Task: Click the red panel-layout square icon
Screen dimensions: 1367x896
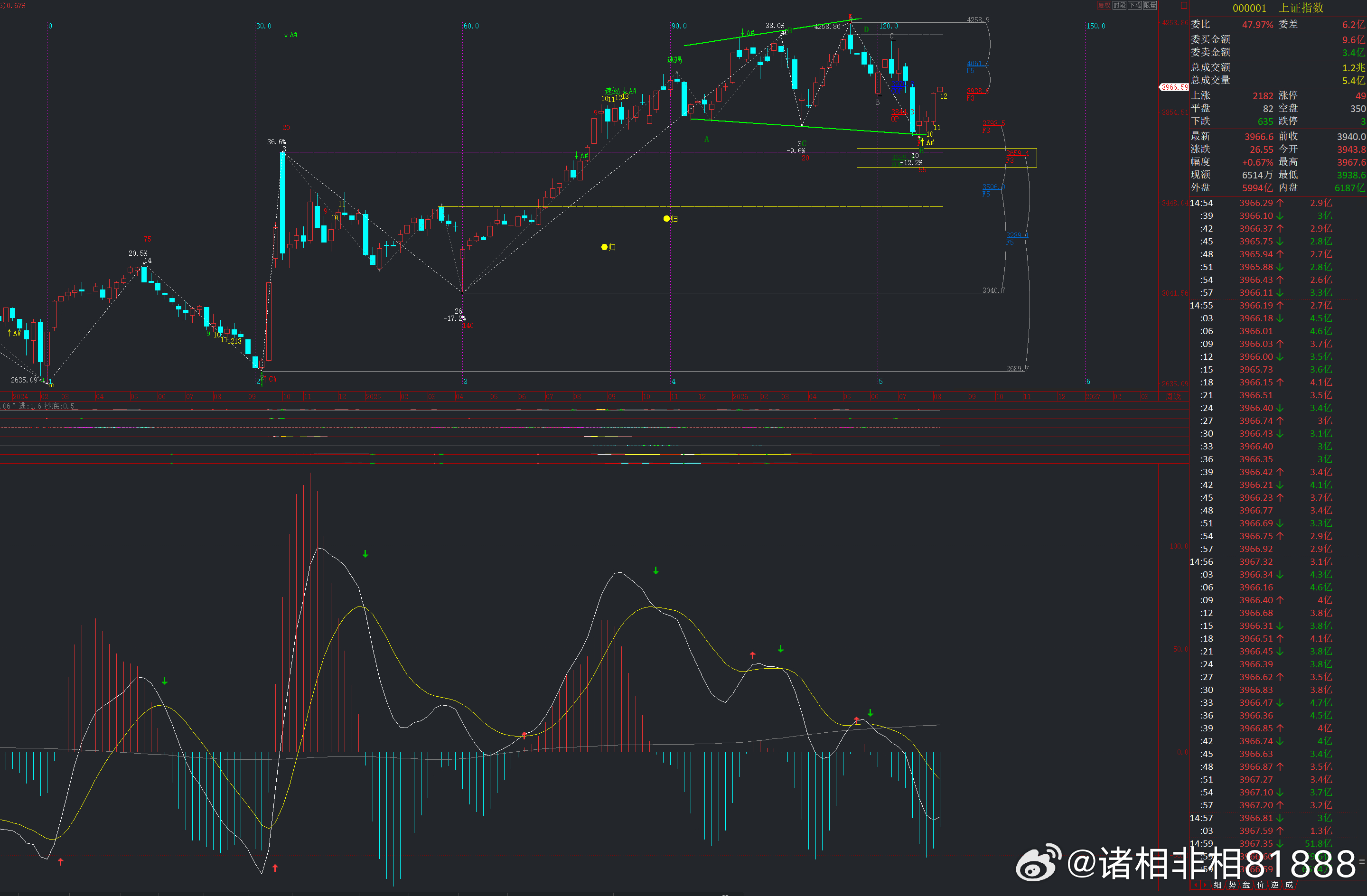Action: tap(1183, 5)
